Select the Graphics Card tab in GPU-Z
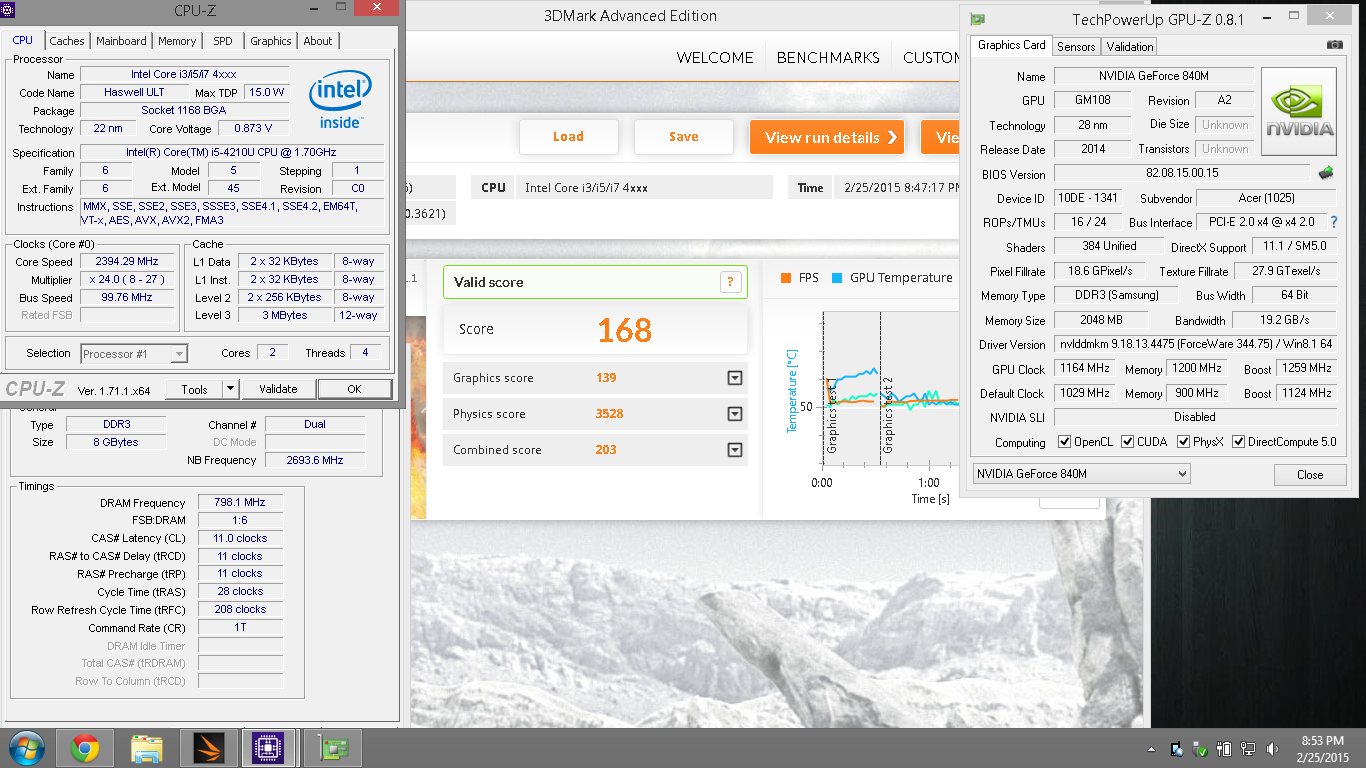This screenshot has height=768, width=1366. [x=1011, y=45]
